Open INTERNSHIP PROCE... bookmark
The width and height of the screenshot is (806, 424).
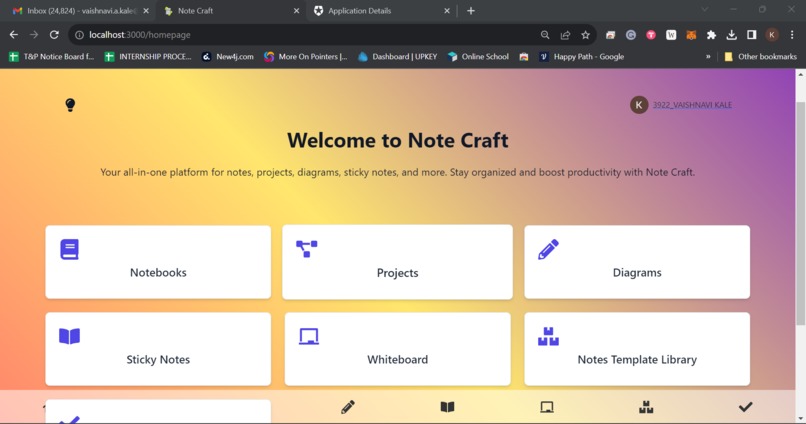tap(148, 57)
